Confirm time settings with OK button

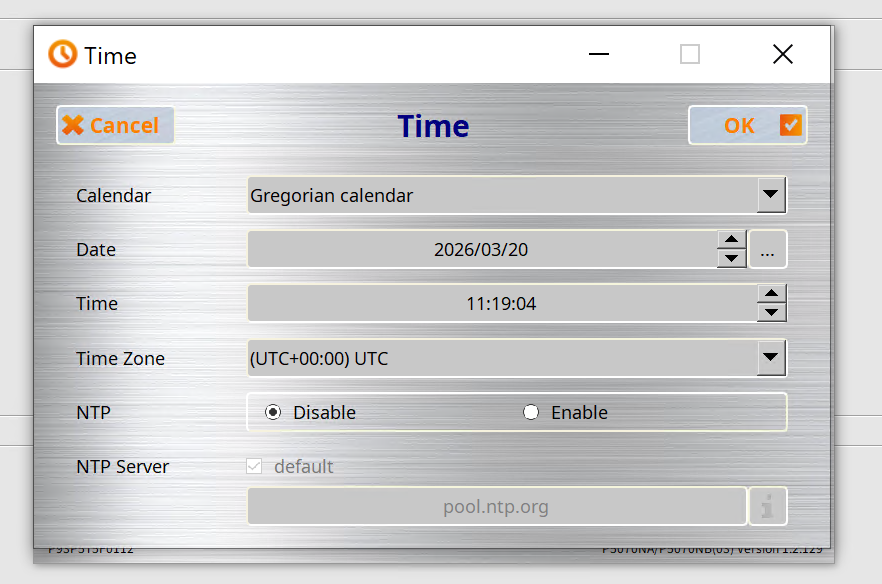pos(747,125)
